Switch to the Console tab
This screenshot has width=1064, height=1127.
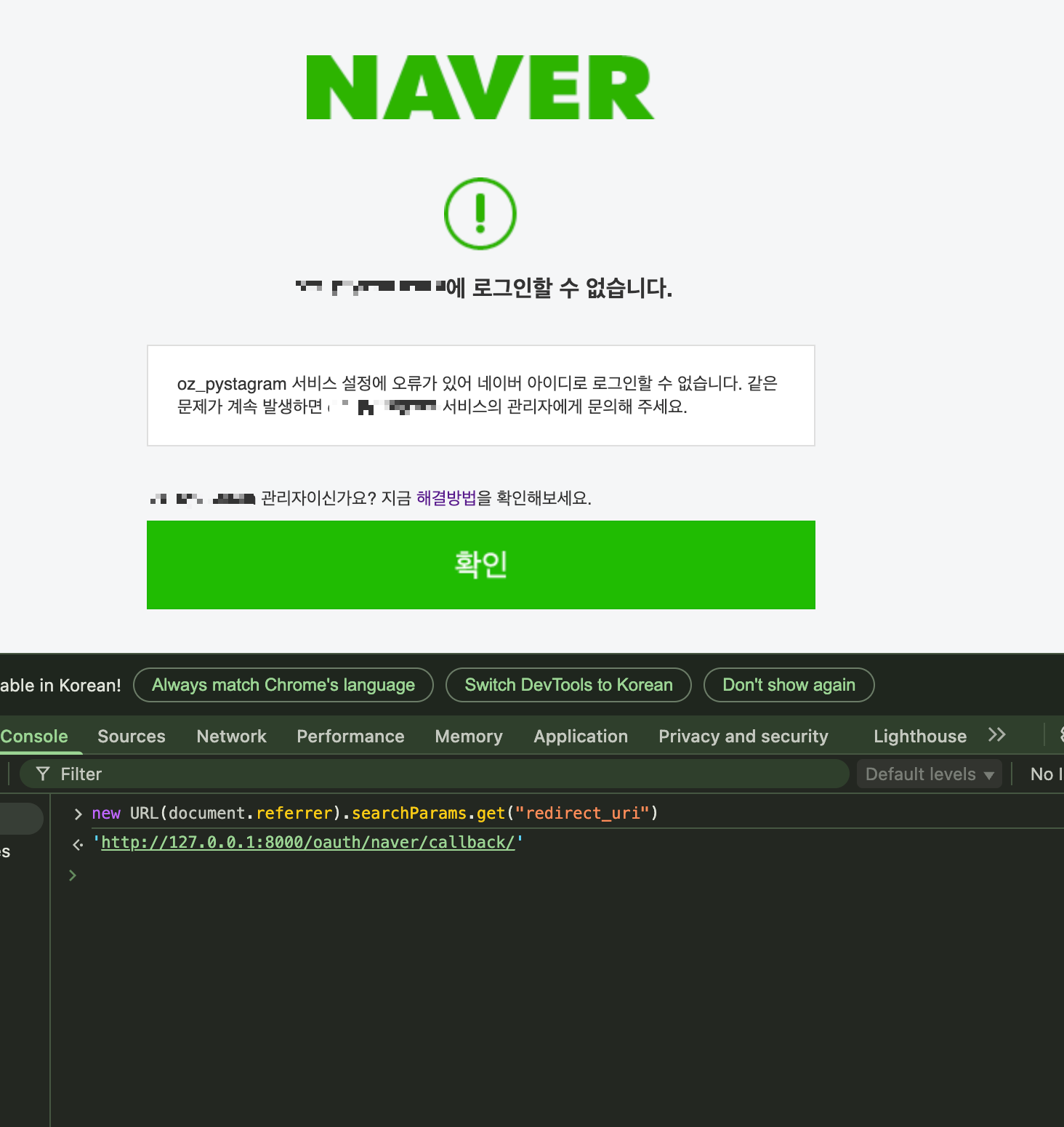tap(34, 737)
